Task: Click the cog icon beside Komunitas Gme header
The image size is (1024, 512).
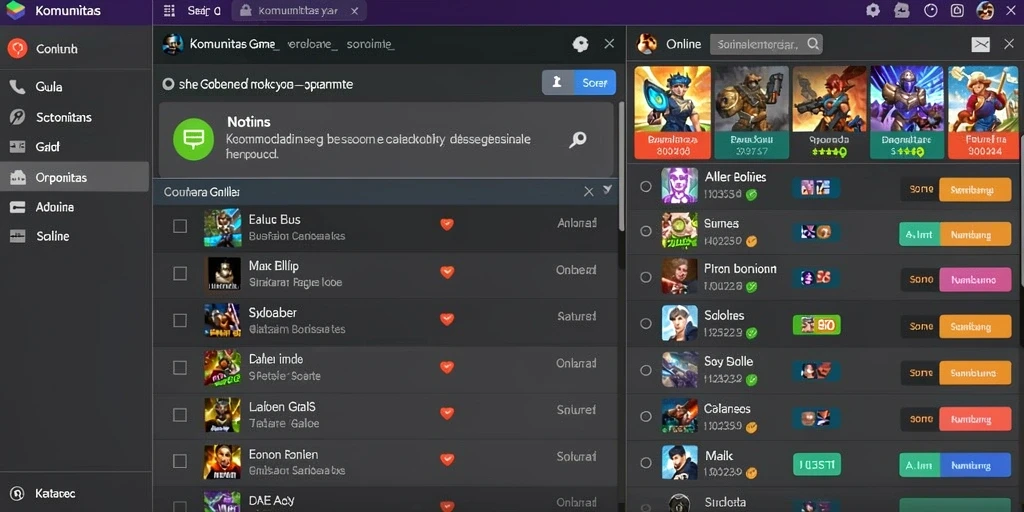Action: point(580,44)
